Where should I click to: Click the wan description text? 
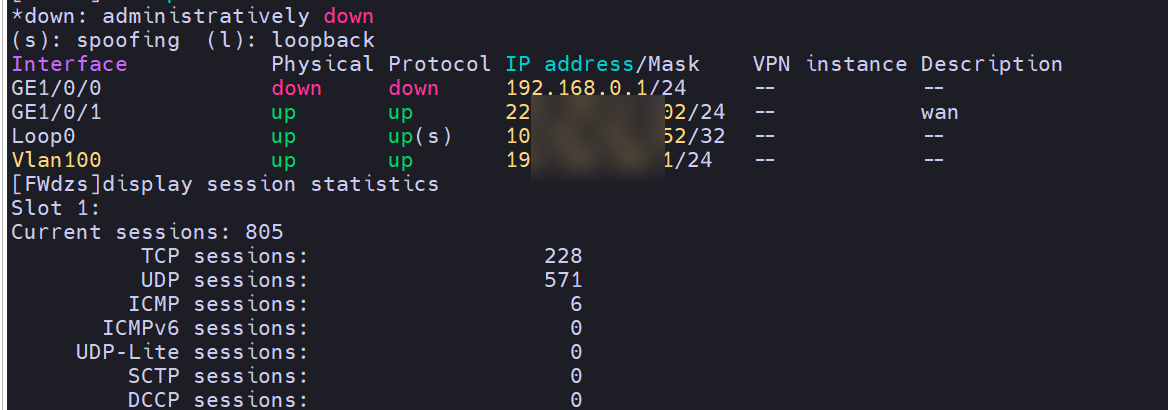939,113
